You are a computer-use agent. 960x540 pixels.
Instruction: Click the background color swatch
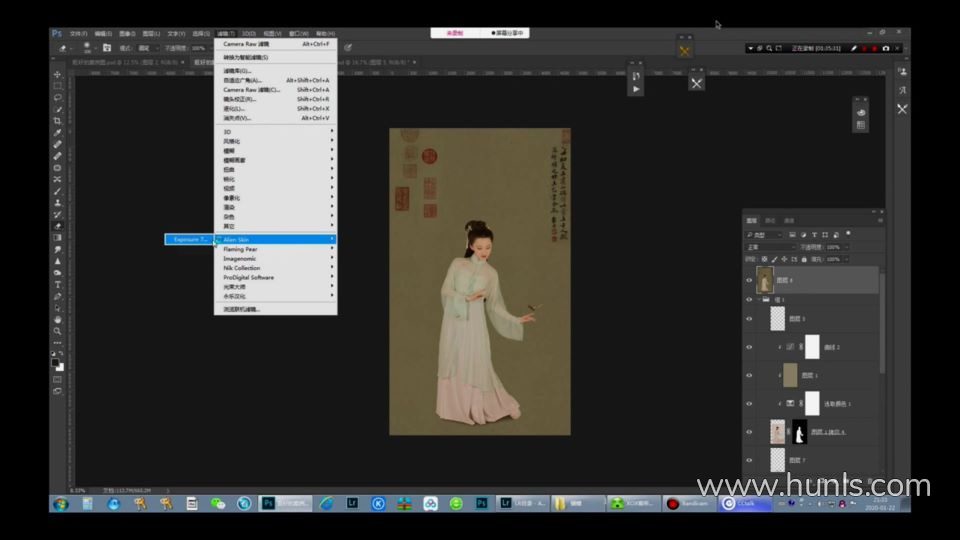tap(61, 367)
